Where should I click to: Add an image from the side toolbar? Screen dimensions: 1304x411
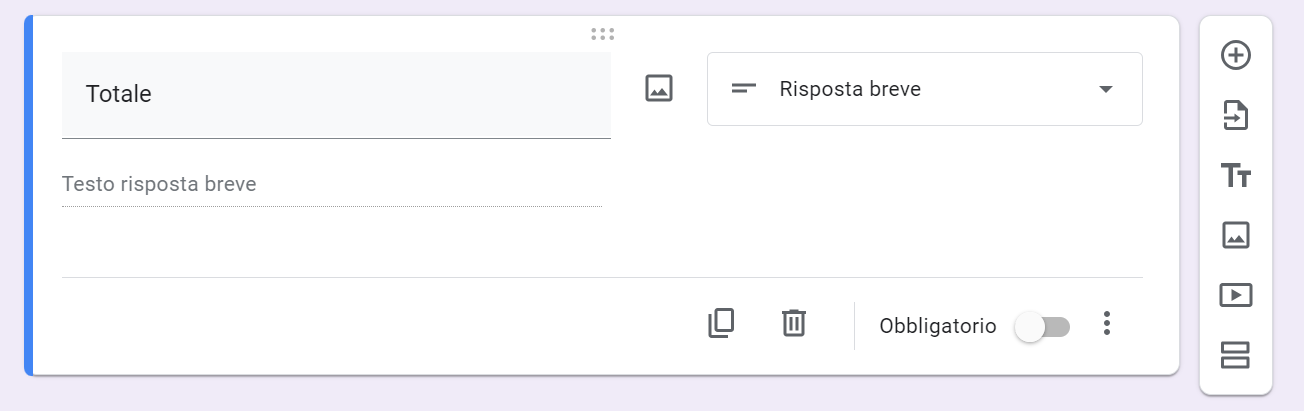point(1236,235)
